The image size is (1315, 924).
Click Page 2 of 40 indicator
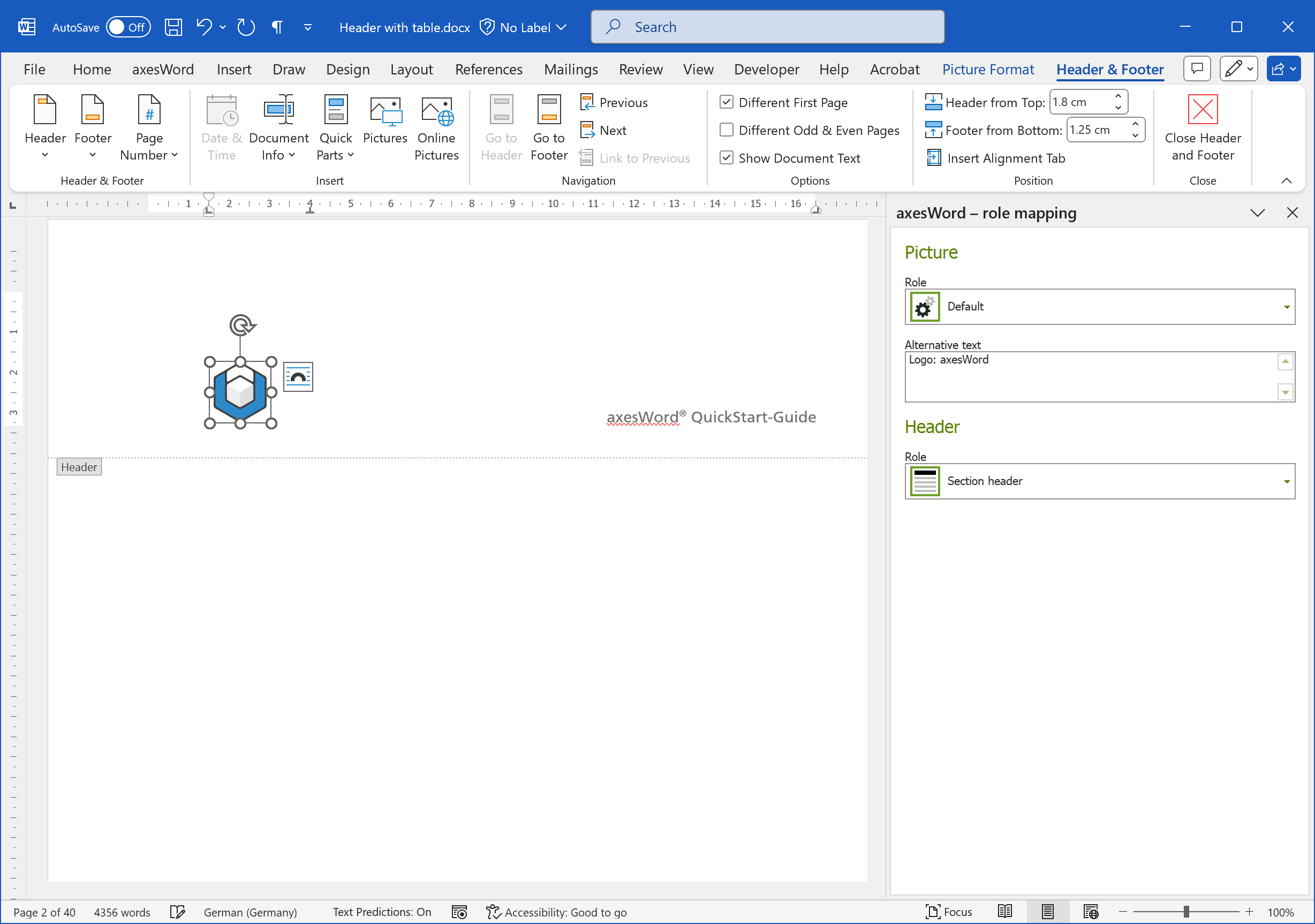coord(44,912)
